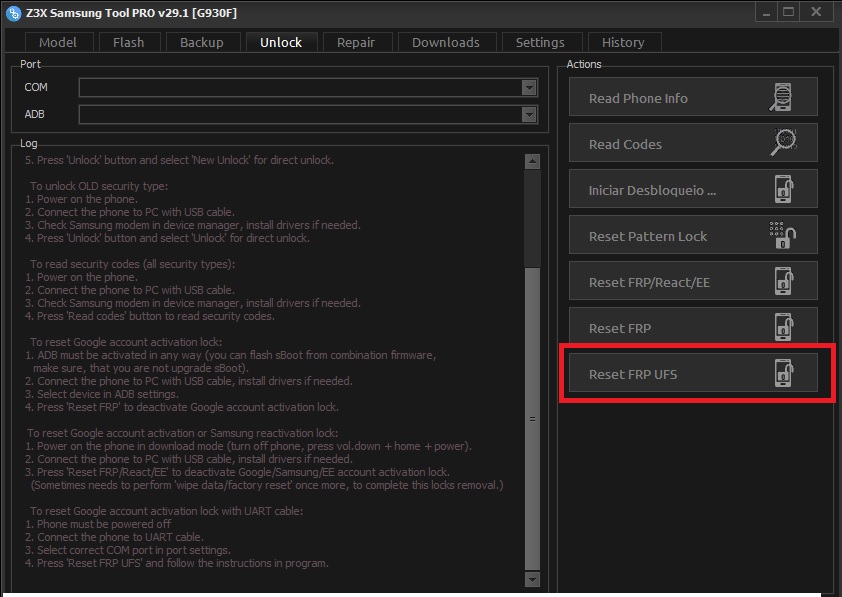Click the "Actions" panel heading
The height and width of the screenshot is (597, 842).
pos(584,64)
